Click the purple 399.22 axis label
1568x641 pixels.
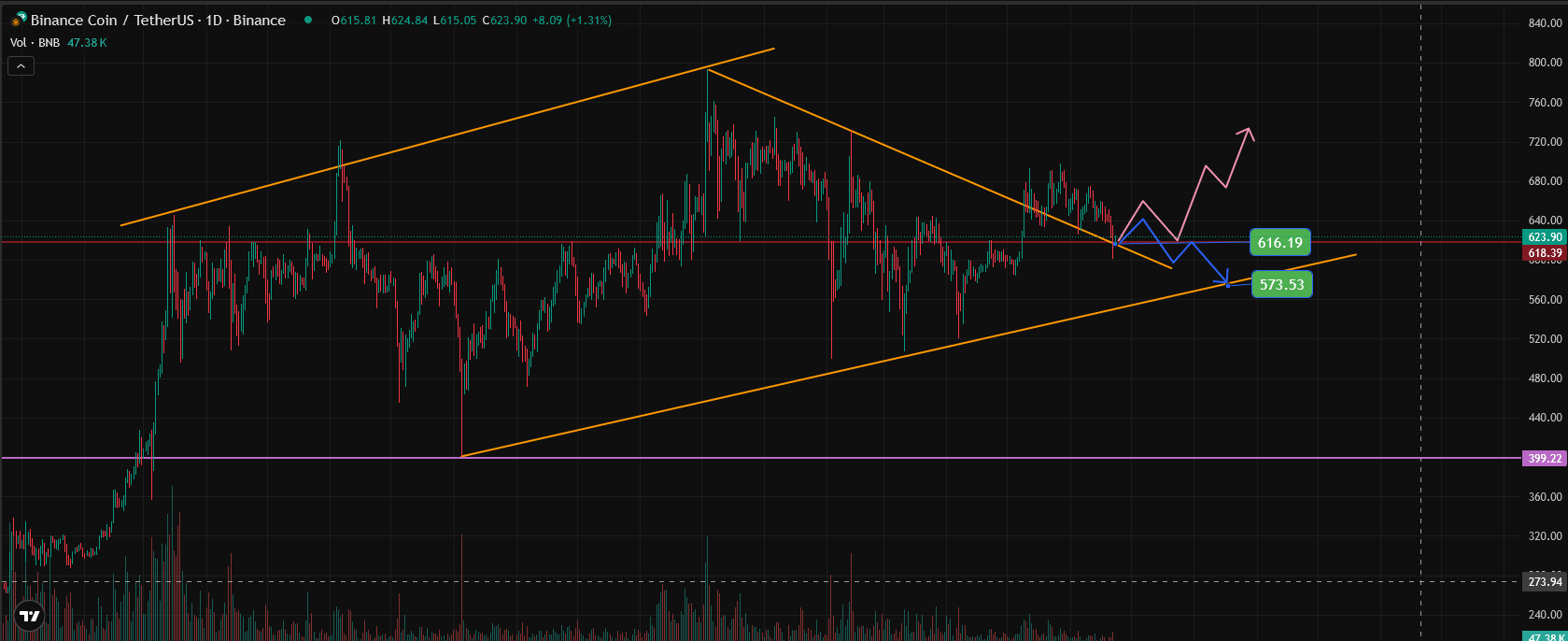pos(1545,458)
